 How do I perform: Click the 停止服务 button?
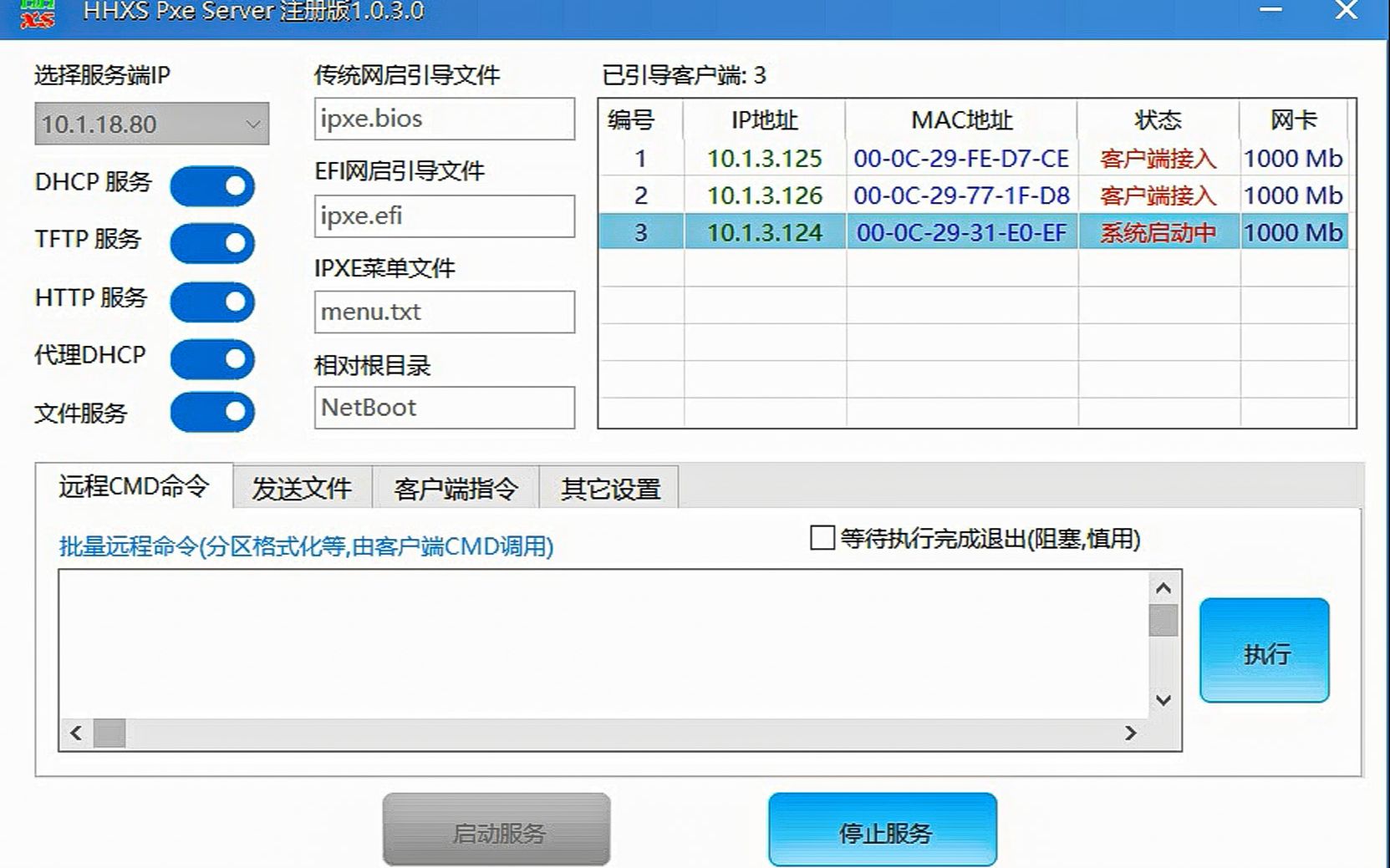pyautogui.click(x=883, y=830)
